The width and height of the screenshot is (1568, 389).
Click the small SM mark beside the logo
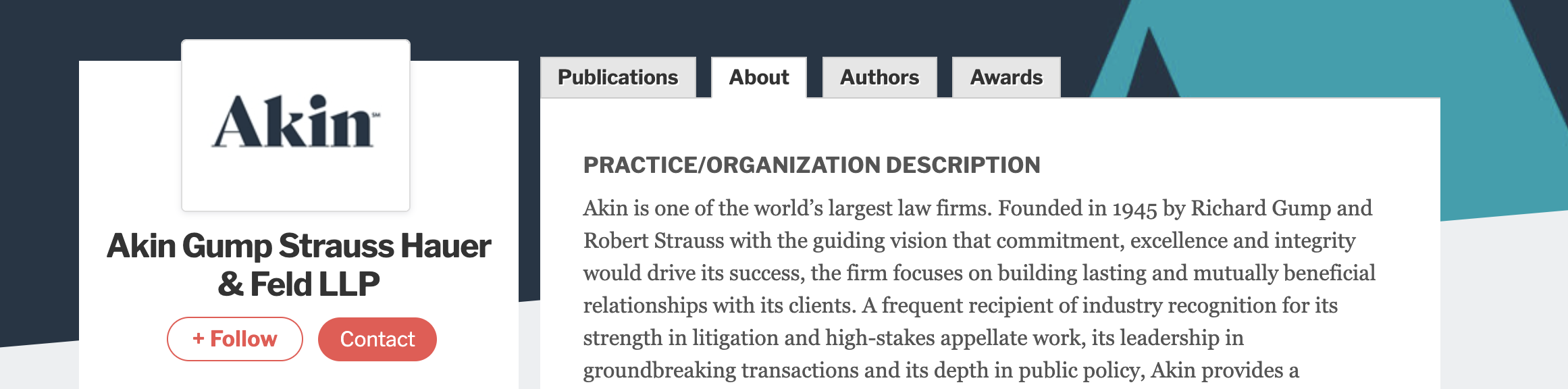[376, 115]
